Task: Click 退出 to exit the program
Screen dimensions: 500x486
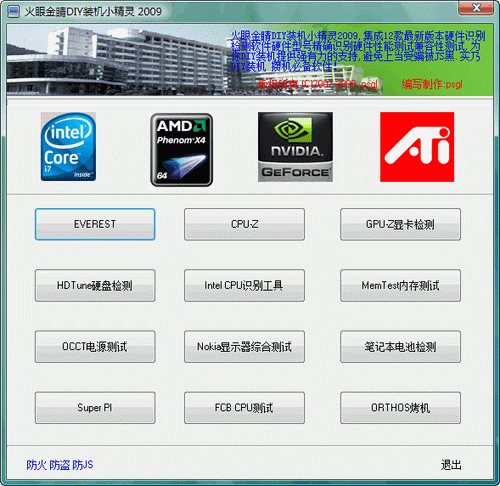Action: [451, 465]
